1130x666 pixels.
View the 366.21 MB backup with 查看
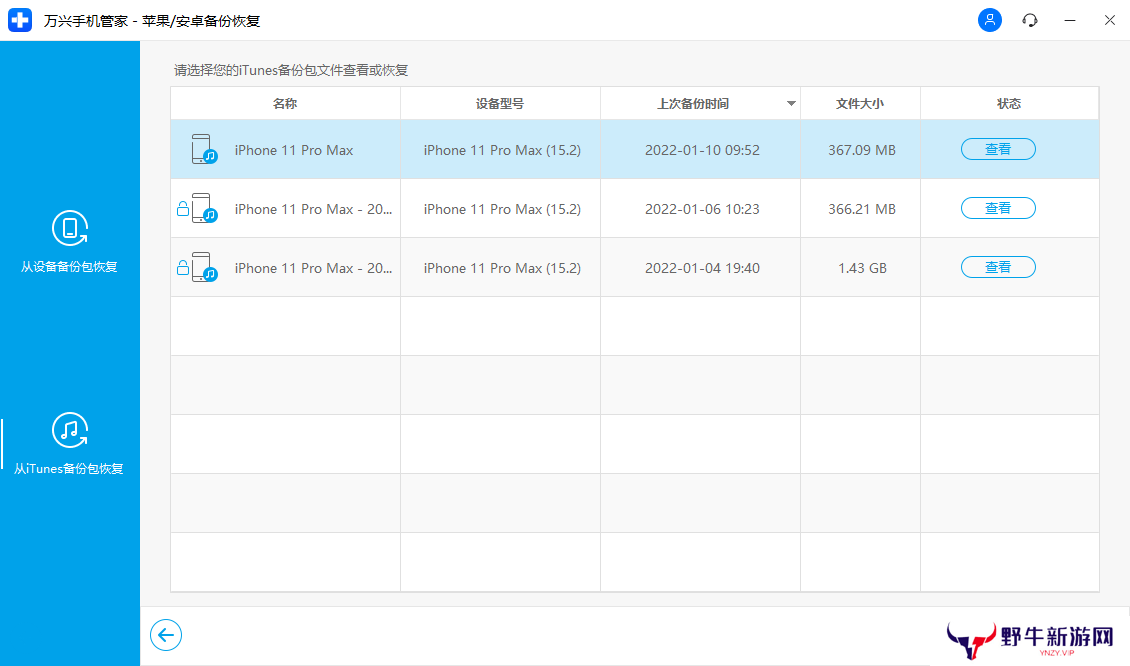998,208
